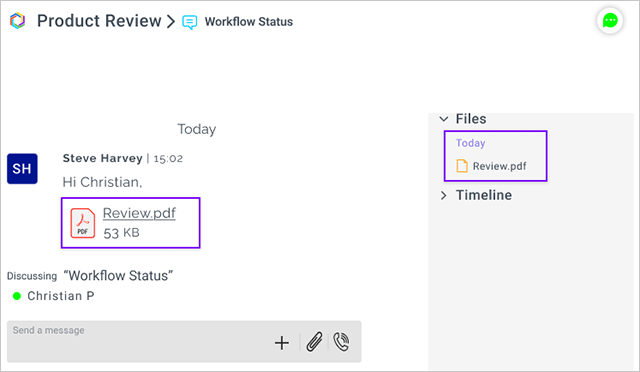Open the Review.pdf link in the message
Screen dimensions: 640x372
(139, 213)
